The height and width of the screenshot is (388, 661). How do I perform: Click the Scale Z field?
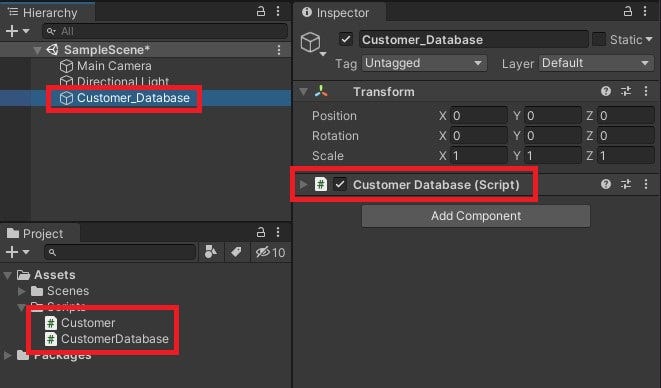(626, 156)
